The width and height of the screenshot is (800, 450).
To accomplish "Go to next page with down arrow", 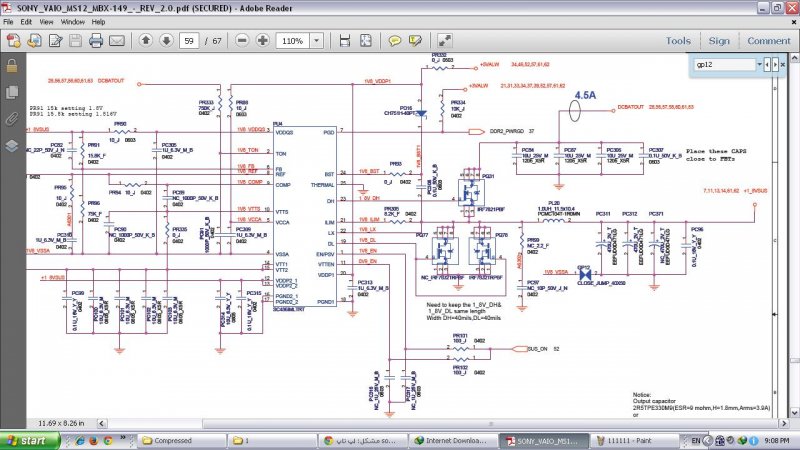I will coord(166,40).
